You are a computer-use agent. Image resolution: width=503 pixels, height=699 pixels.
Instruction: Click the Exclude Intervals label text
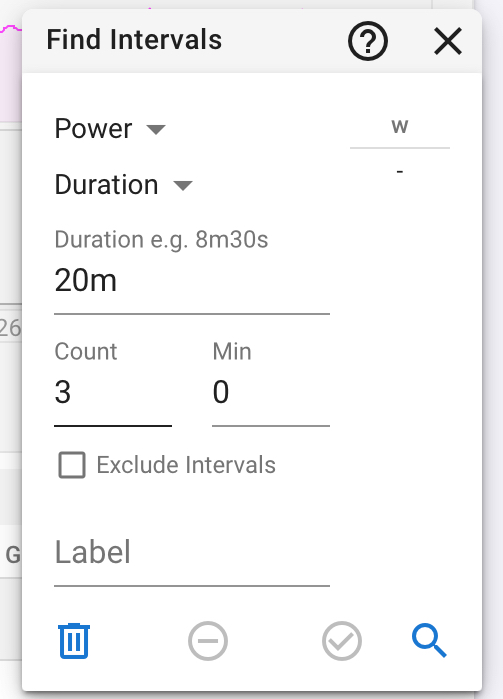click(186, 465)
